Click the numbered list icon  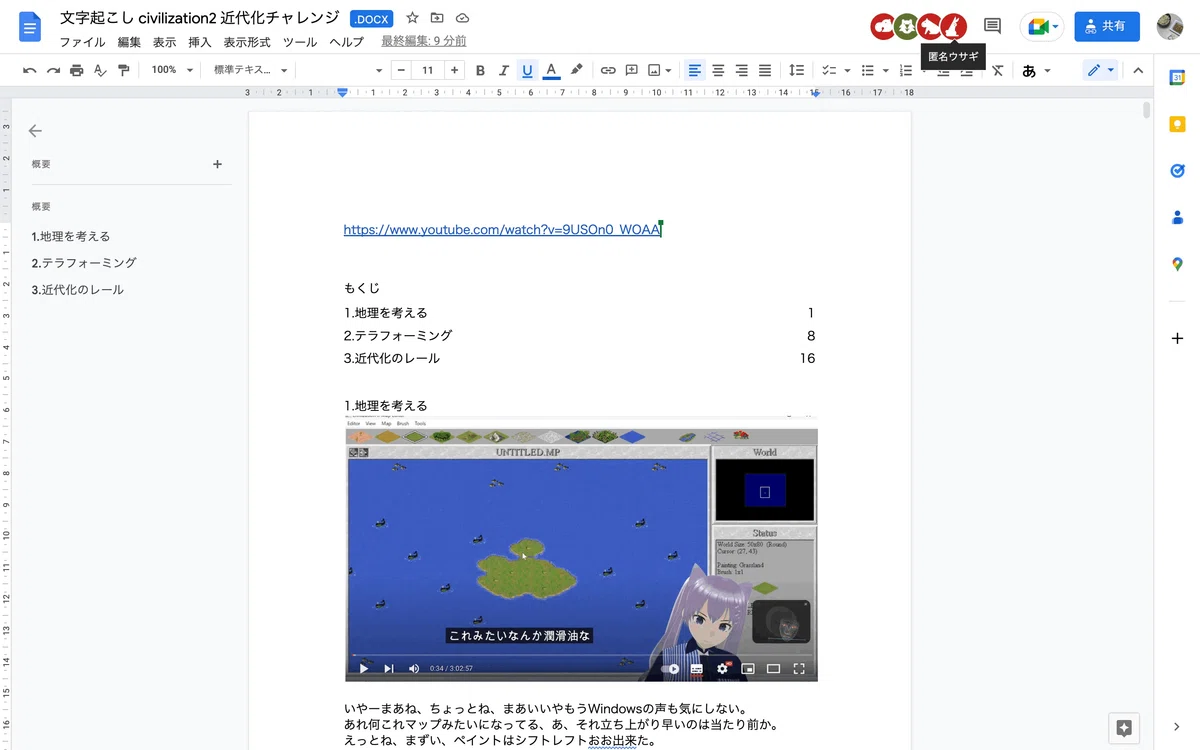coord(906,70)
